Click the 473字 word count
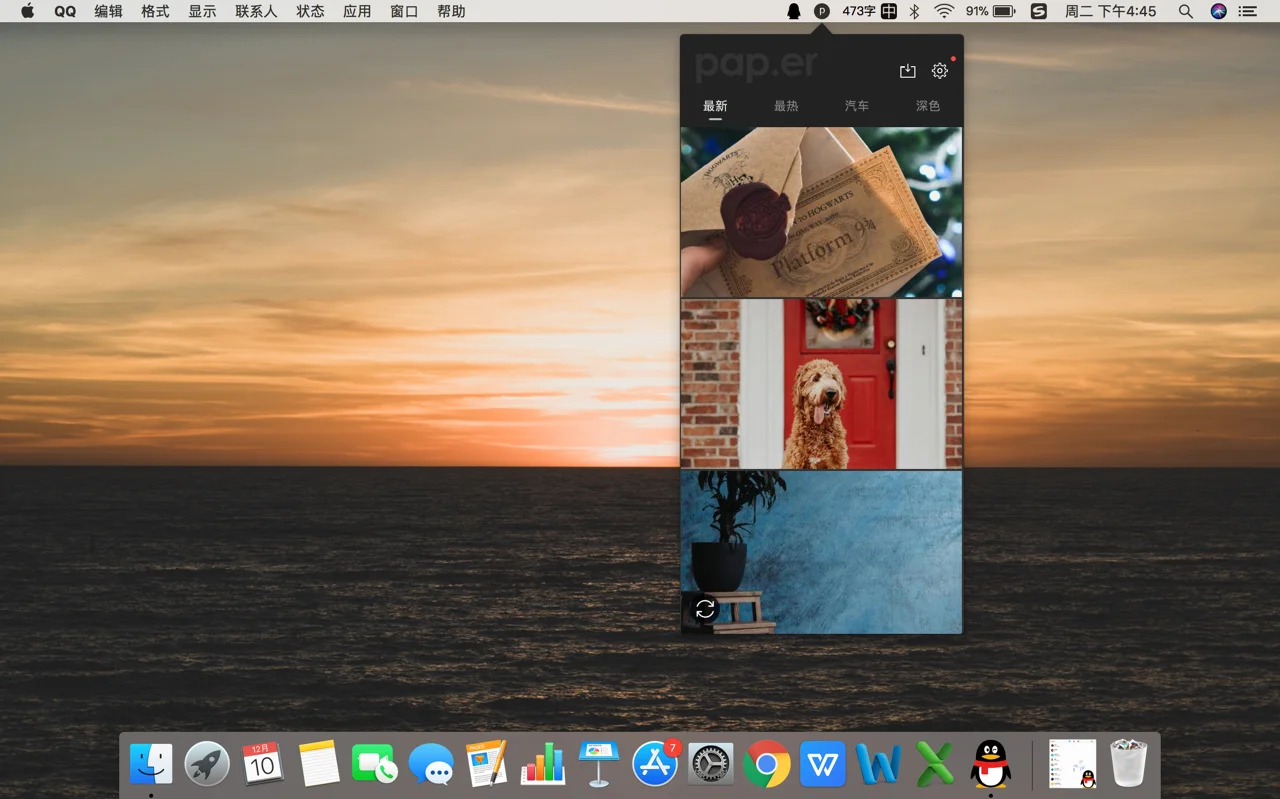 tap(858, 11)
